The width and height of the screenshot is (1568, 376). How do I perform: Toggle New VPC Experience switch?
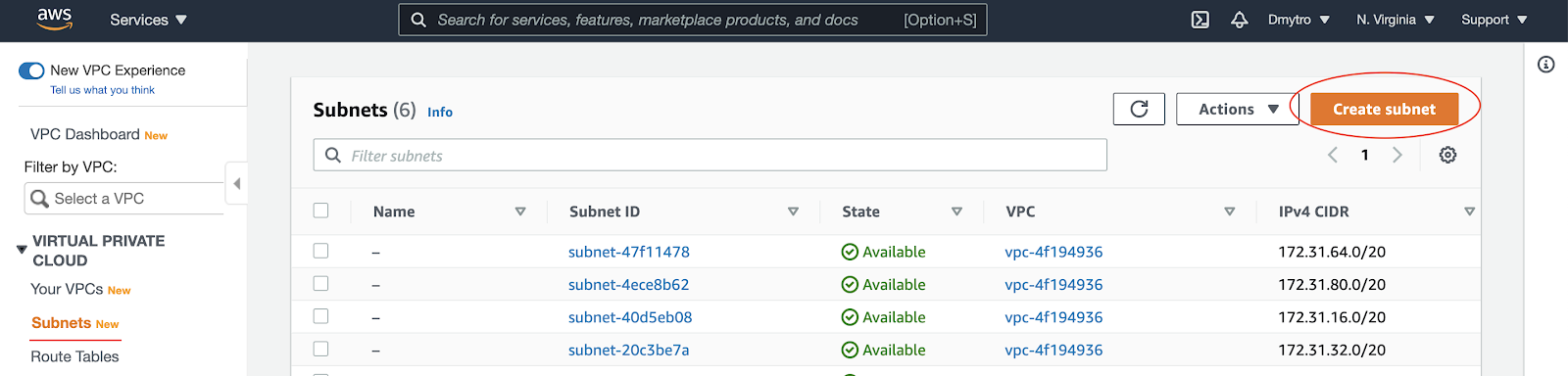(x=31, y=70)
